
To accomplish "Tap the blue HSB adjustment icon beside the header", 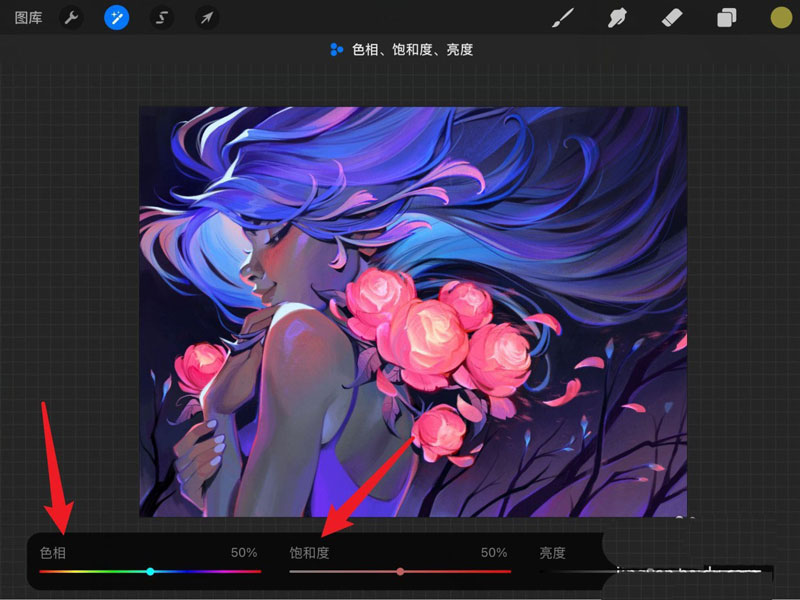I will click(336, 48).
